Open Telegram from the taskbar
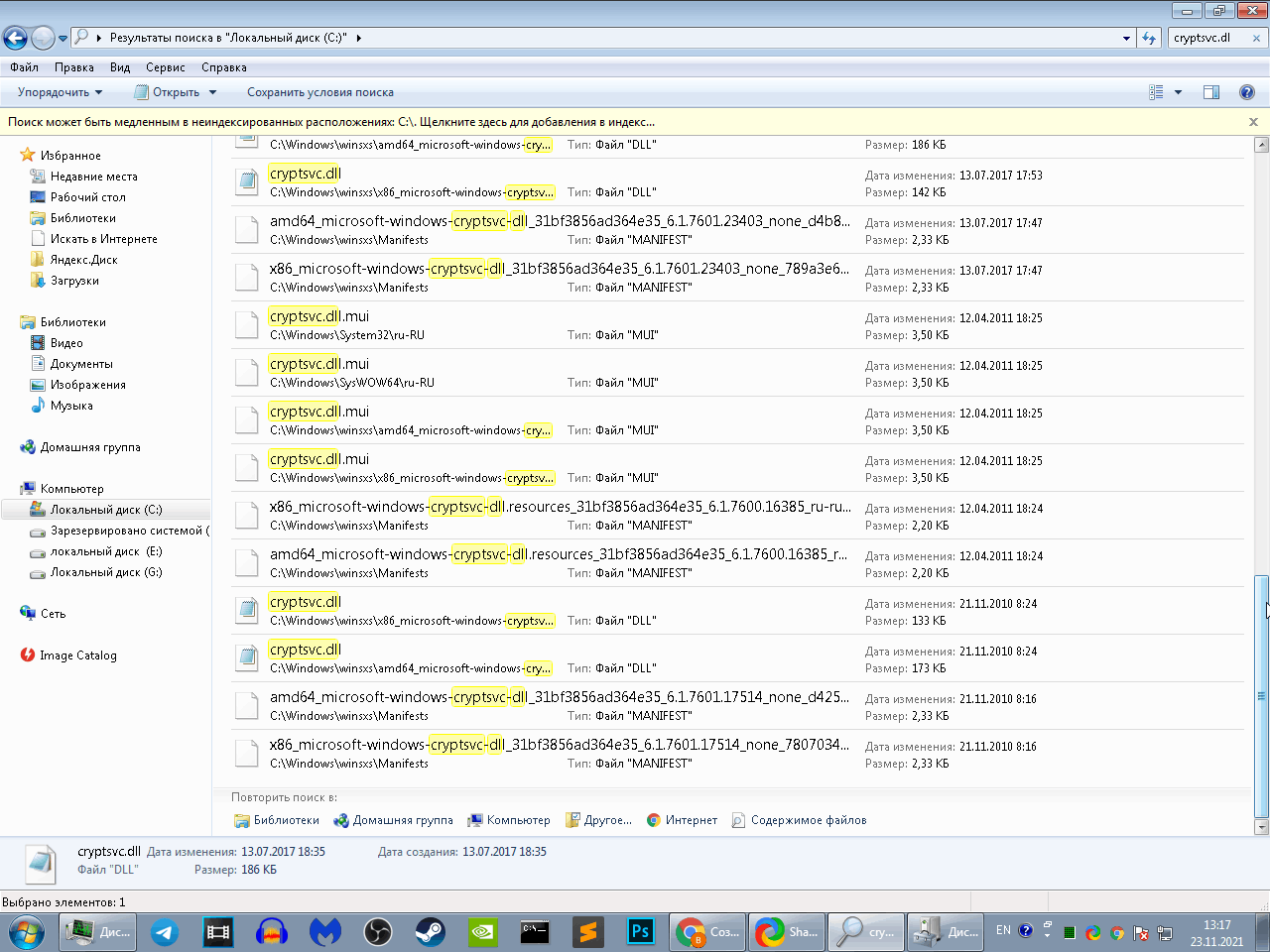This screenshot has width=1270, height=952. [x=165, y=932]
